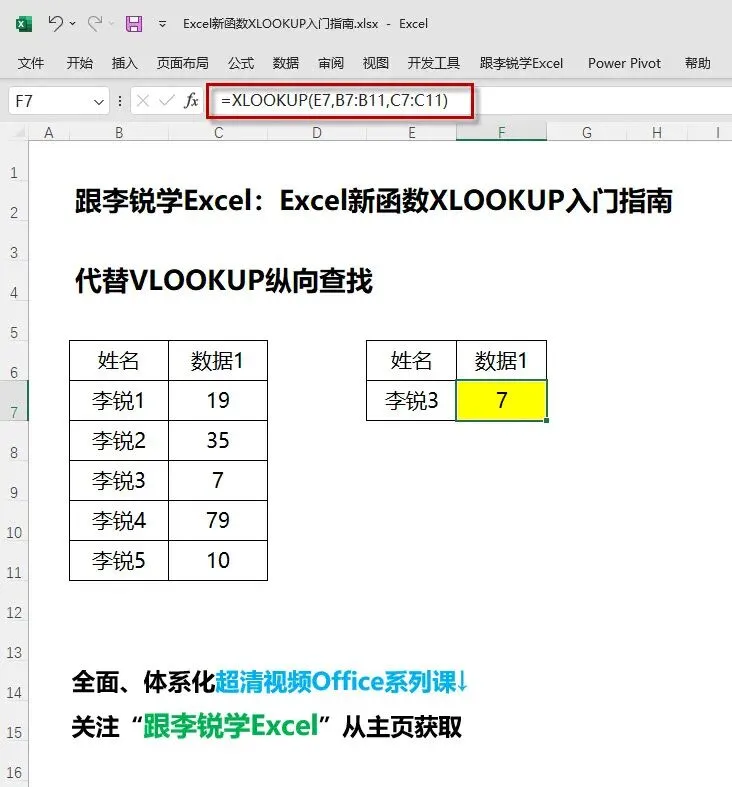
Task: Click the Select All corner triangle
Action: click(x=19, y=133)
